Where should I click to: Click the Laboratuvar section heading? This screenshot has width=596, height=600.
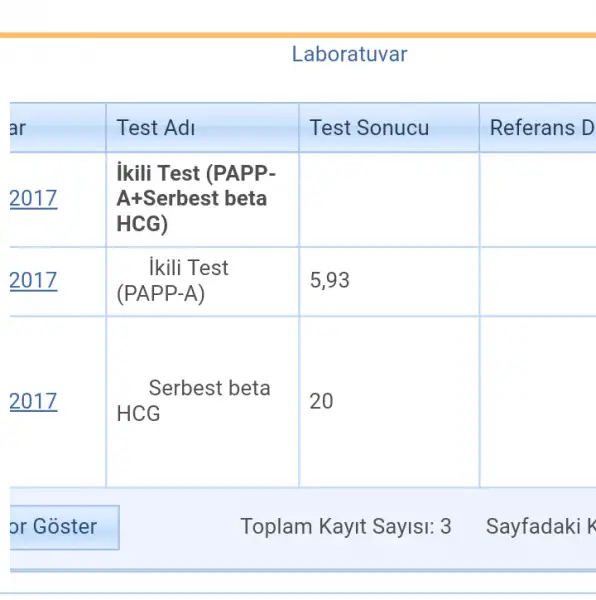coord(349,54)
